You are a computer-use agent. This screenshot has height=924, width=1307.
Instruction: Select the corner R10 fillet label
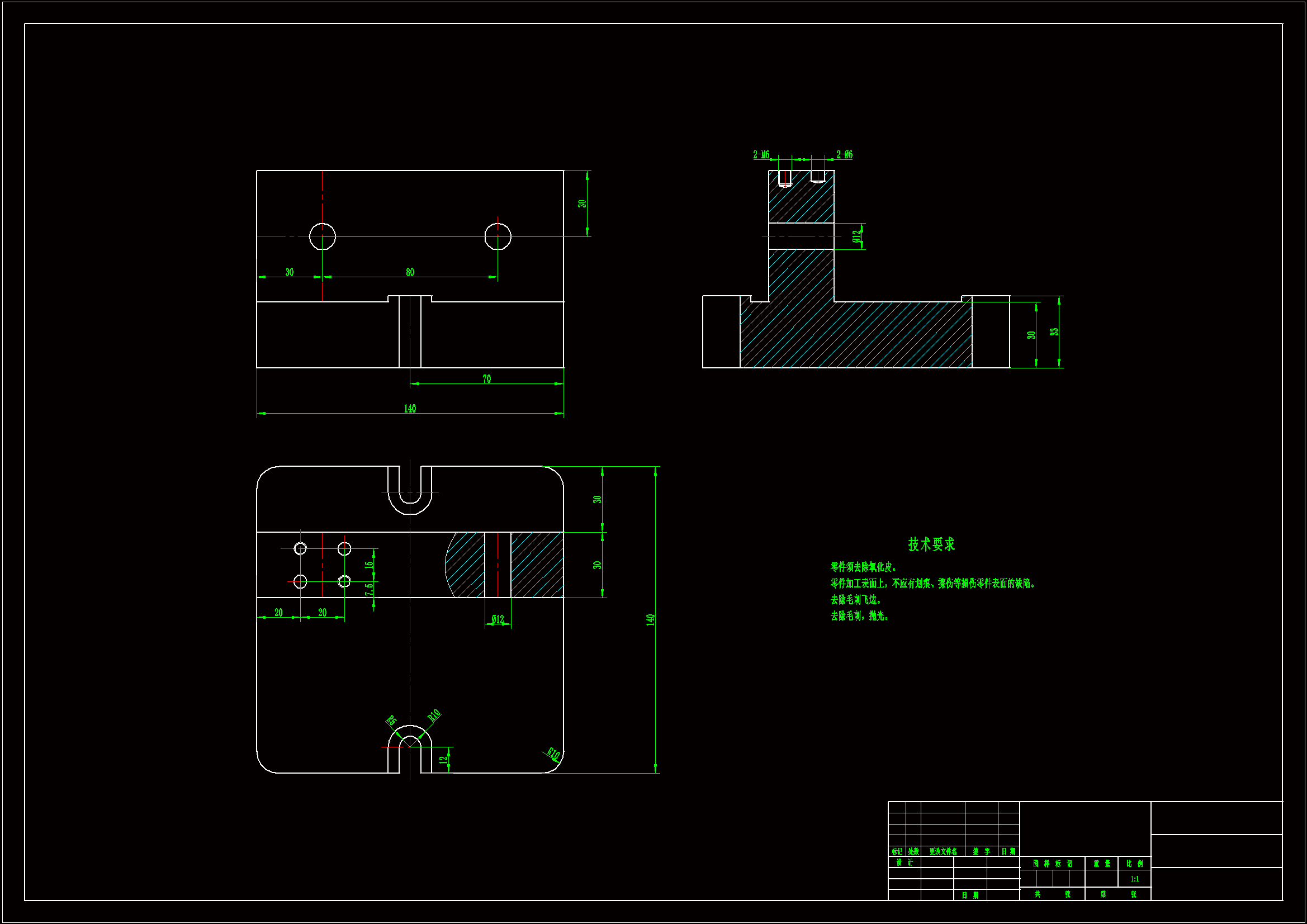coord(553,753)
